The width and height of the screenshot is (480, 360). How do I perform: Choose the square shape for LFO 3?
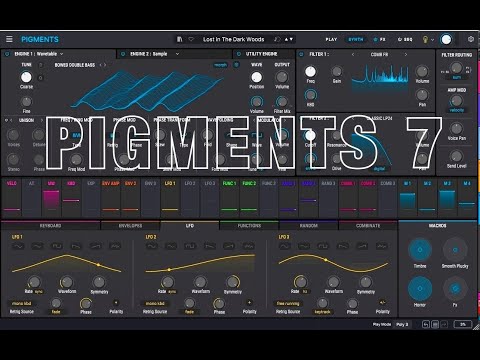tap(323, 246)
